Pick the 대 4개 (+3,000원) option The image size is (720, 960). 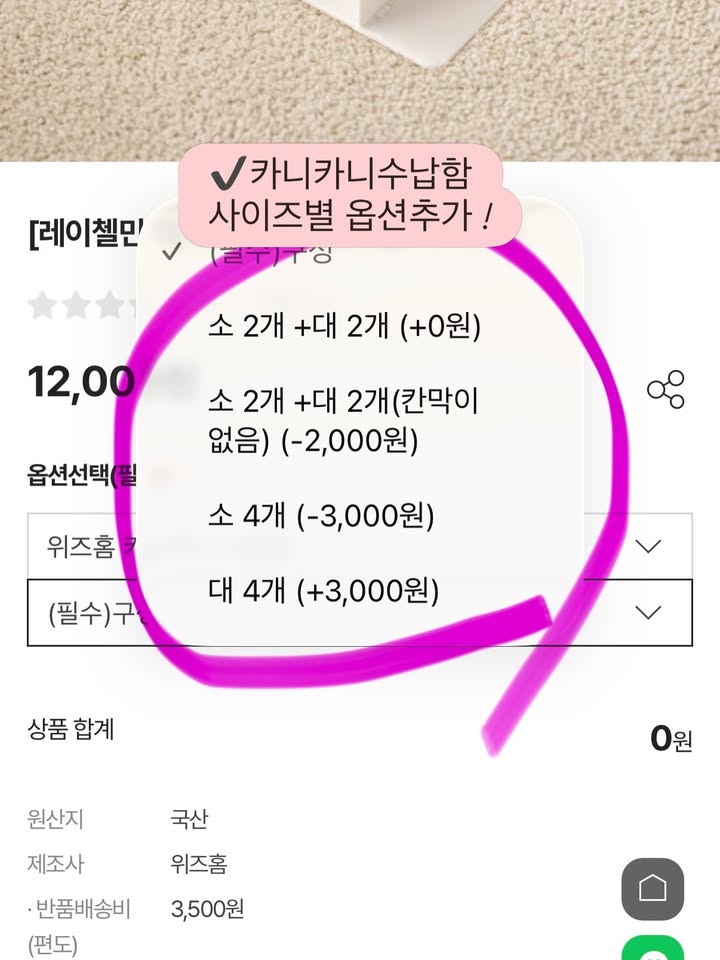tap(324, 591)
